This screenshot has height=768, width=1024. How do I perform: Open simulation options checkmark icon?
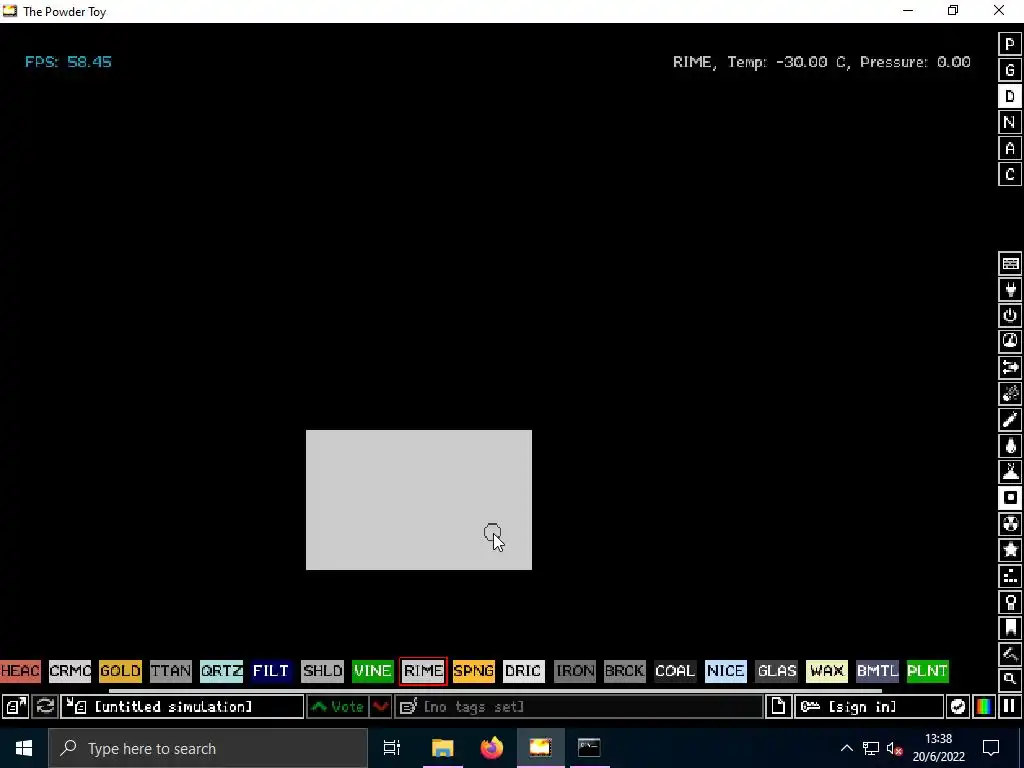[x=957, y=707]
